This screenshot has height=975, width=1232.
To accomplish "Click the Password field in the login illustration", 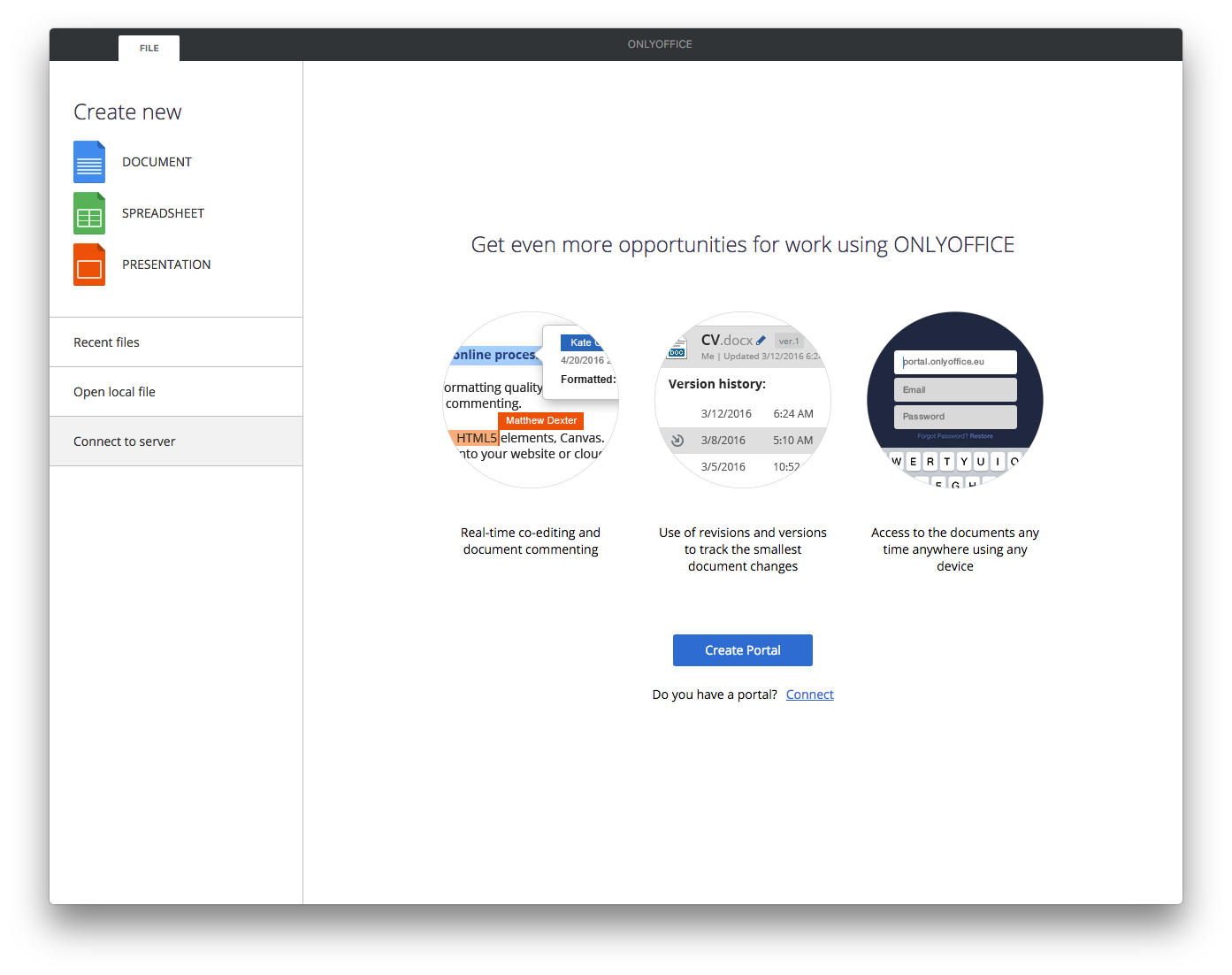I will [955, 417].
